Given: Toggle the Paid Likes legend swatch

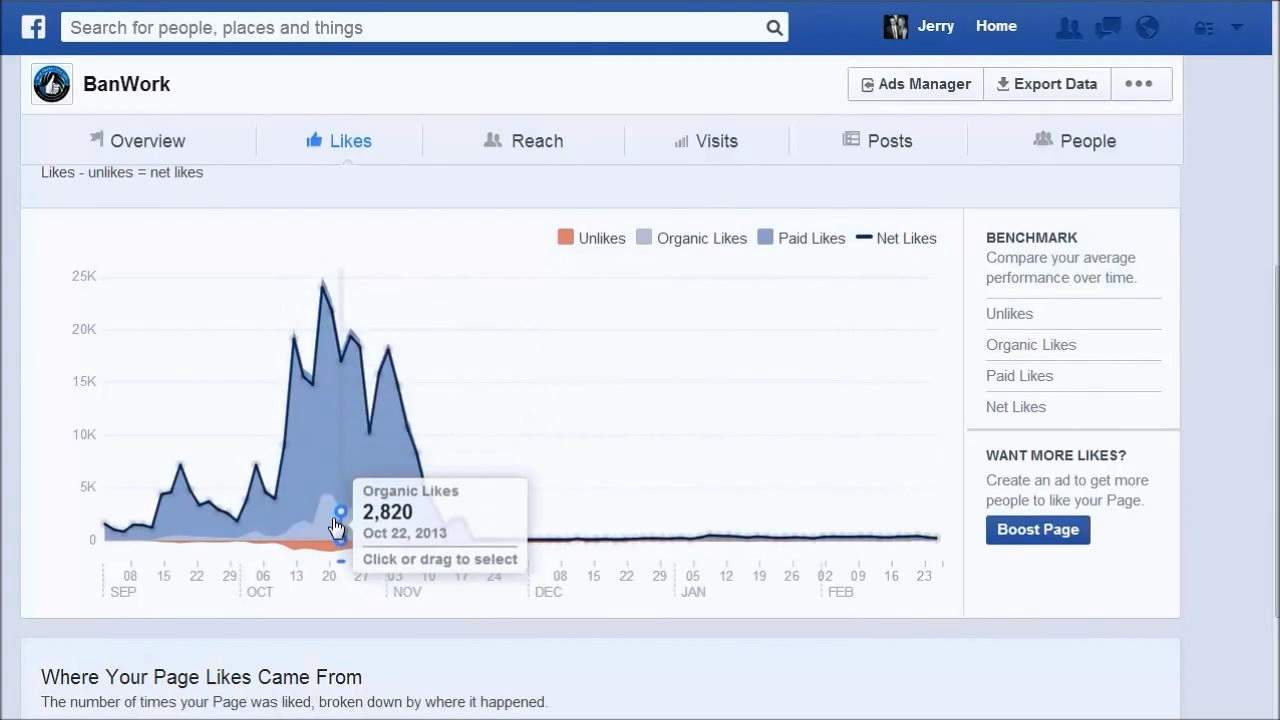Looking at the screenshot, I should [x=765, y=238].
